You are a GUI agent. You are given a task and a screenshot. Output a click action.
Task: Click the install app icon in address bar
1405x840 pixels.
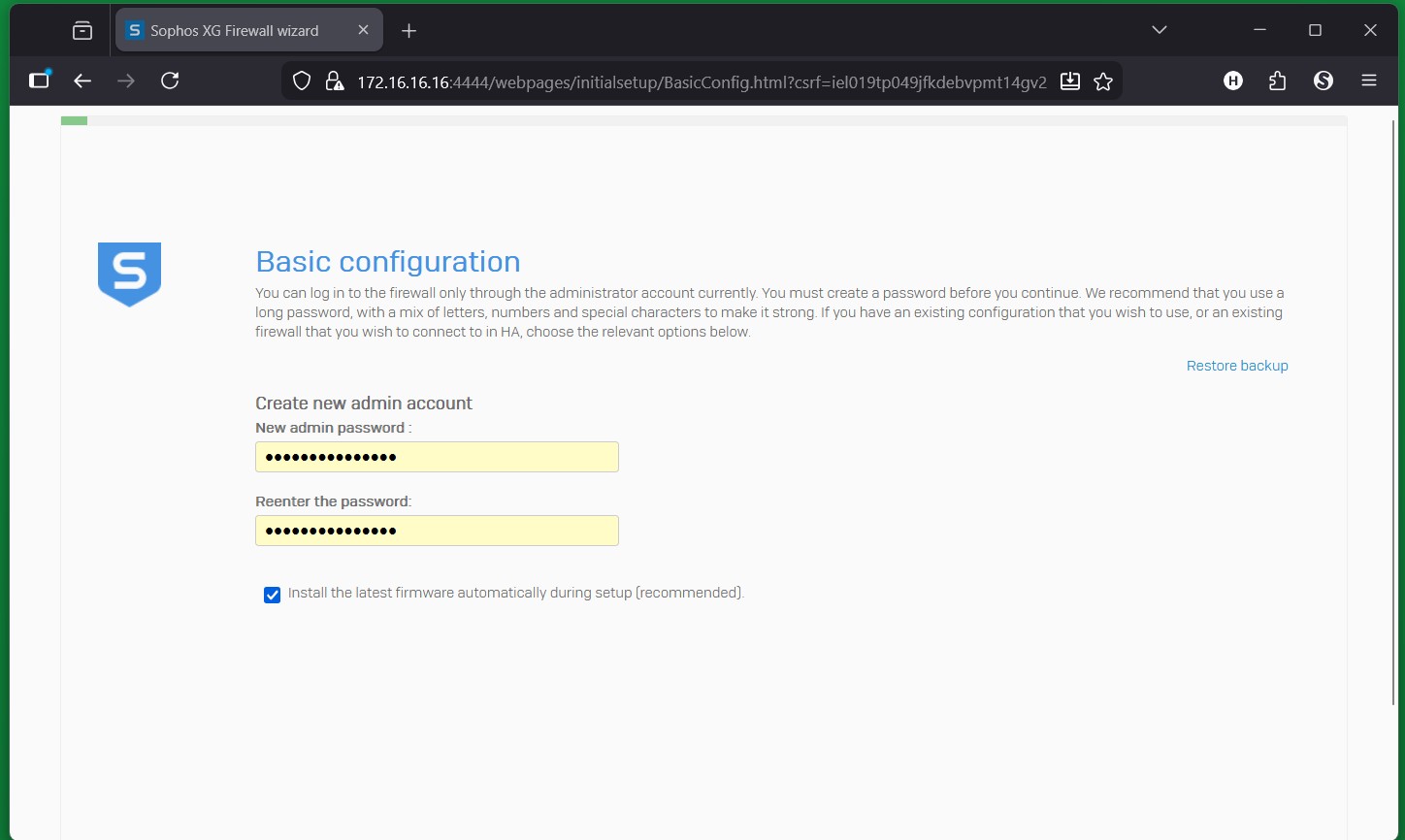(1070, 81)
